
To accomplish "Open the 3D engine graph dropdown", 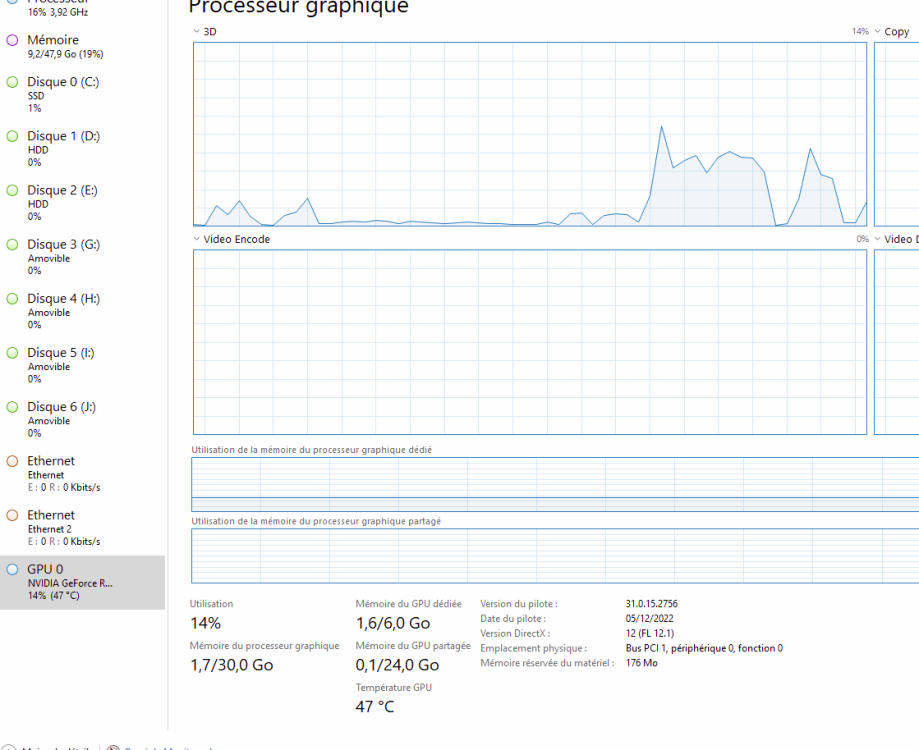I will click(x=197, y=32).
